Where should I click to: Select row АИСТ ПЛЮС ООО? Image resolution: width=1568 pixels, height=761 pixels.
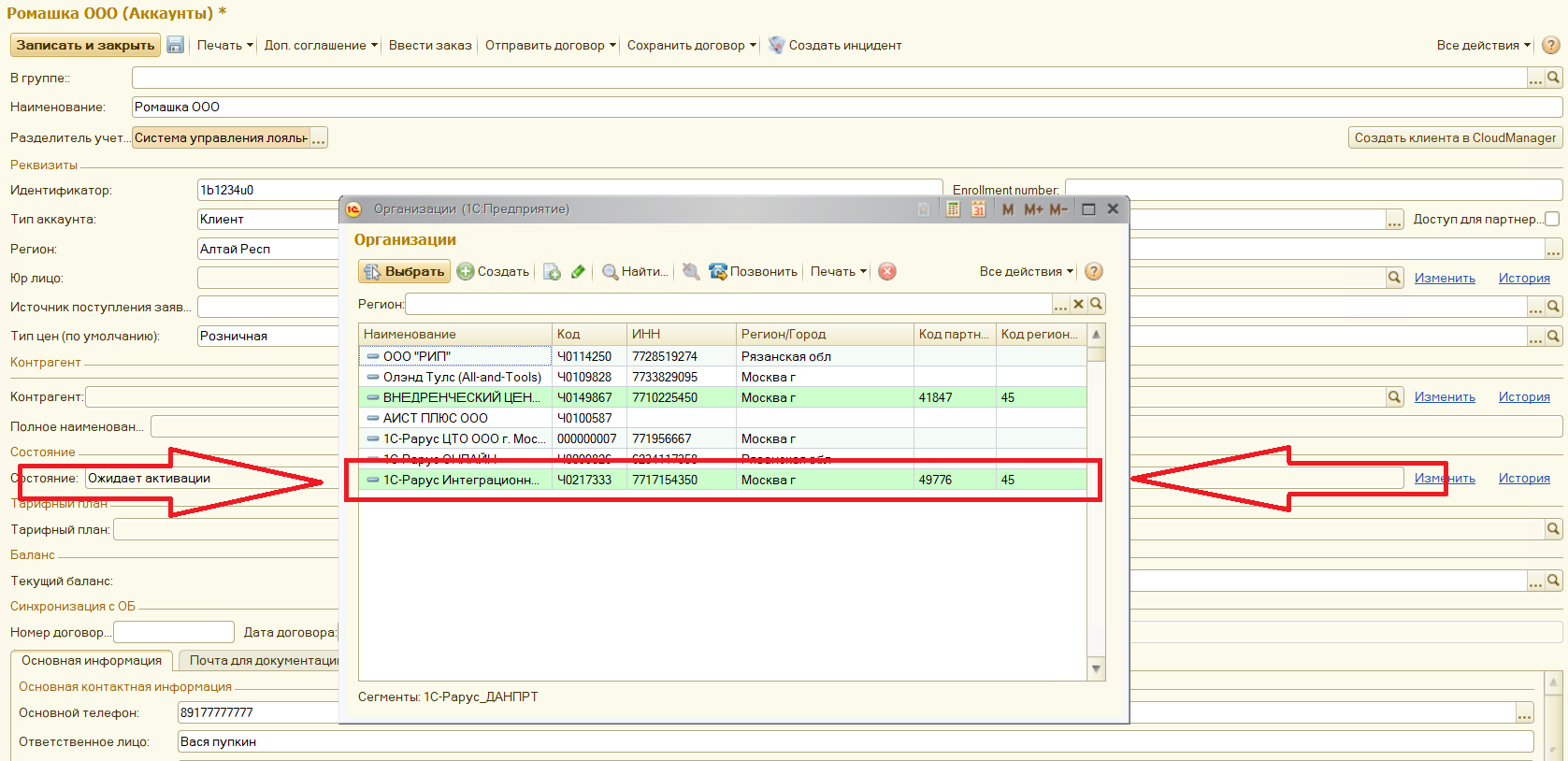point(722,418)
